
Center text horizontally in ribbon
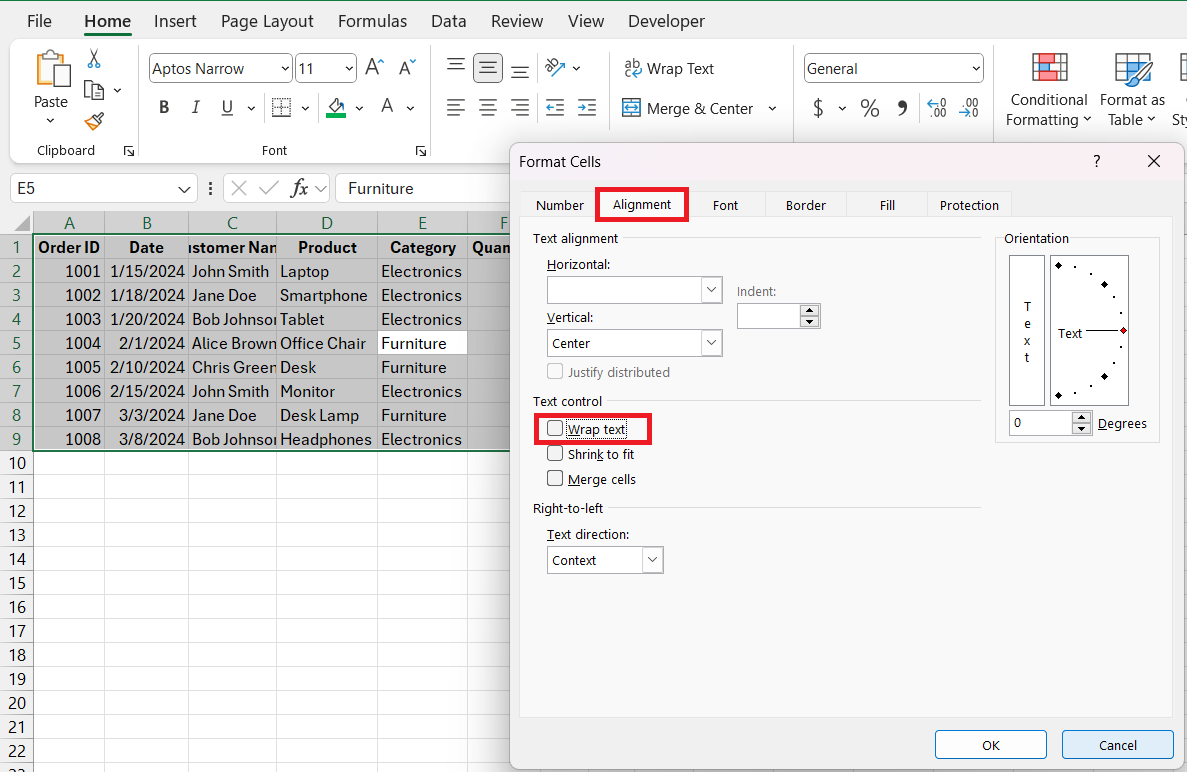coord(488,107)
